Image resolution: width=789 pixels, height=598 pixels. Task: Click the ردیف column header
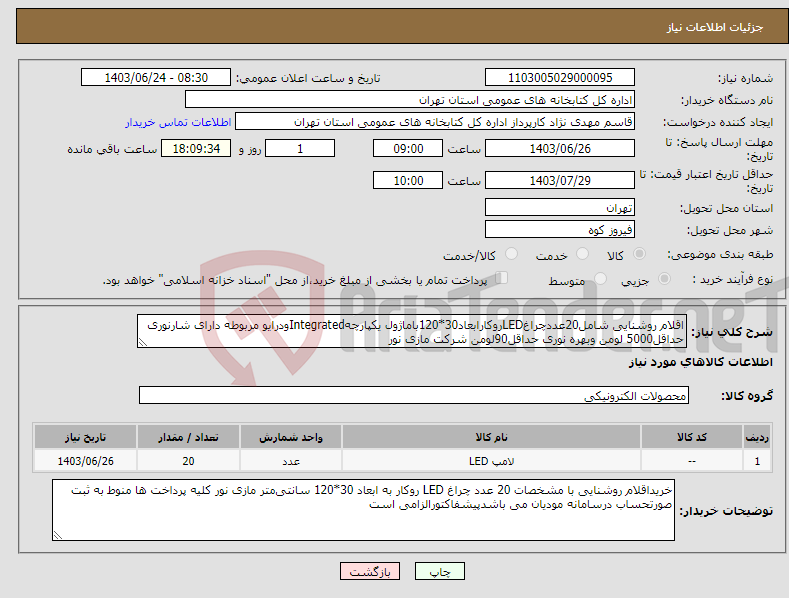(x=757, y=437)
